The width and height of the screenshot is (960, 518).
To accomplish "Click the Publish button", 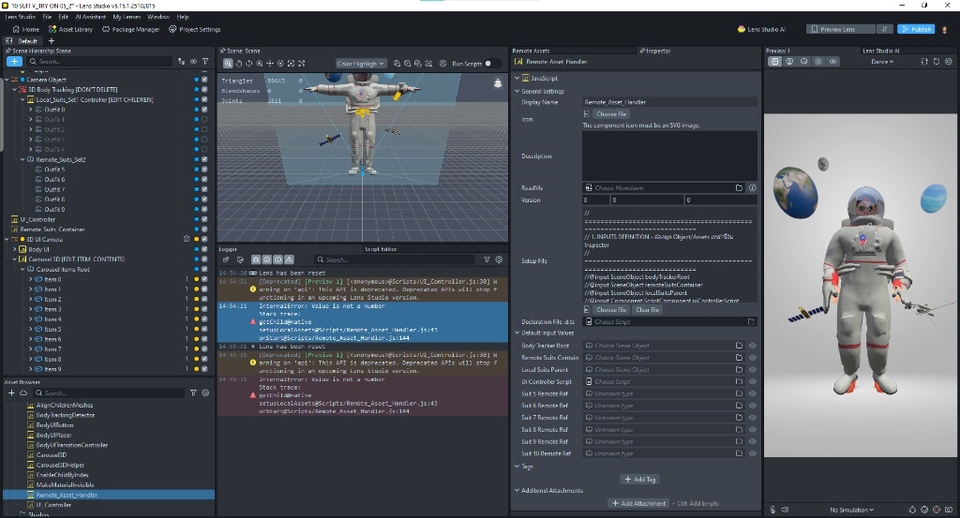I will click(x=915, y=29).
